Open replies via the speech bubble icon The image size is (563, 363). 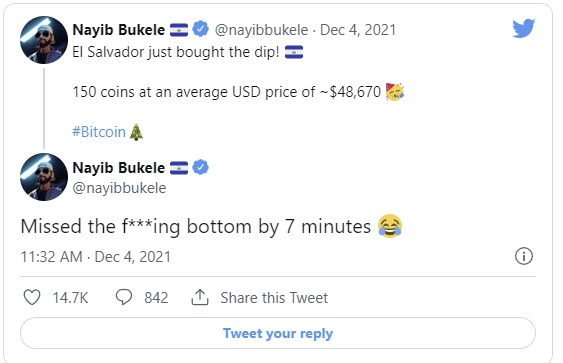[124, 297]
